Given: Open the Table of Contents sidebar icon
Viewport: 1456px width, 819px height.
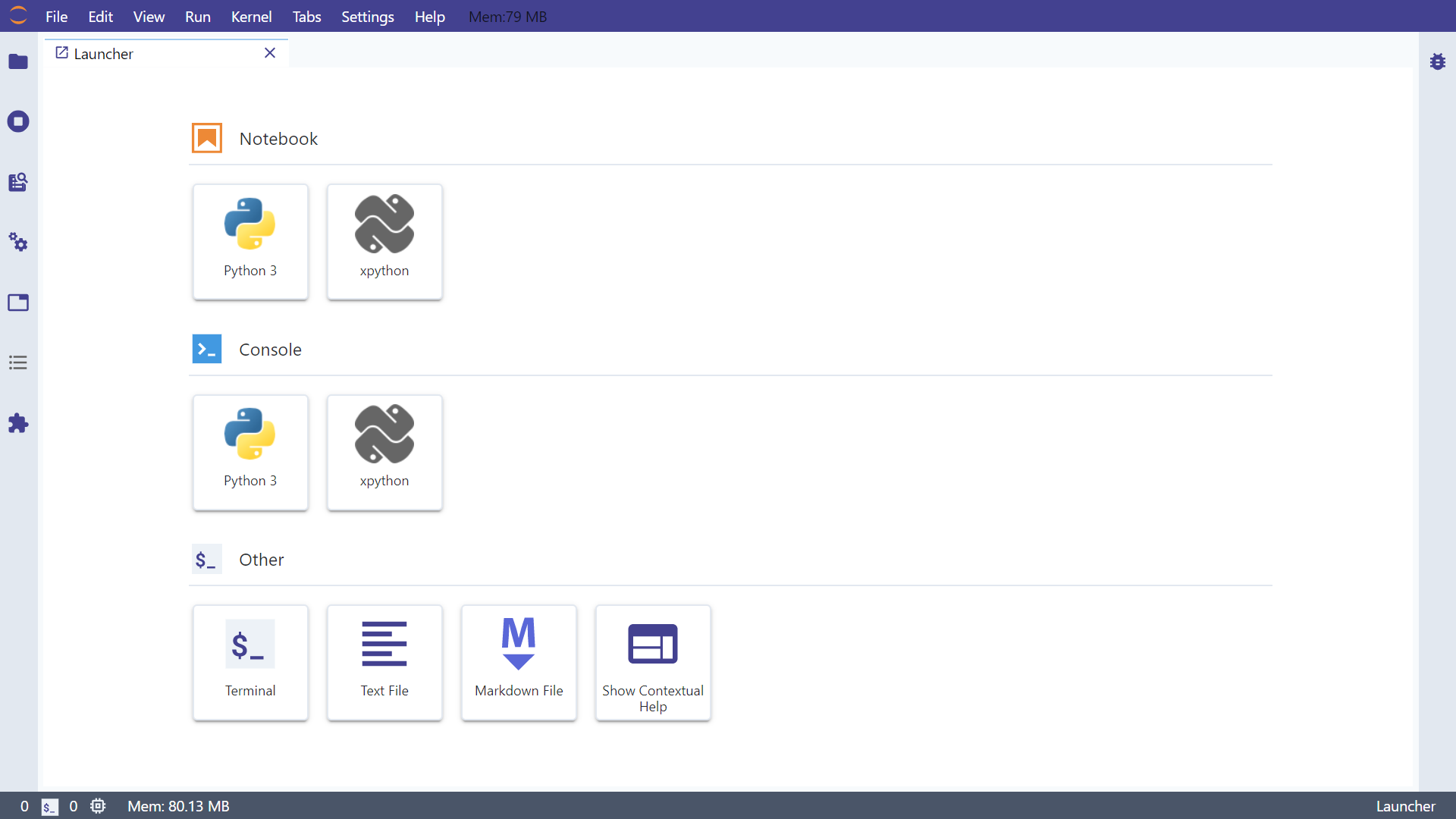Looking at the screenshot, I should pos(18,362).
